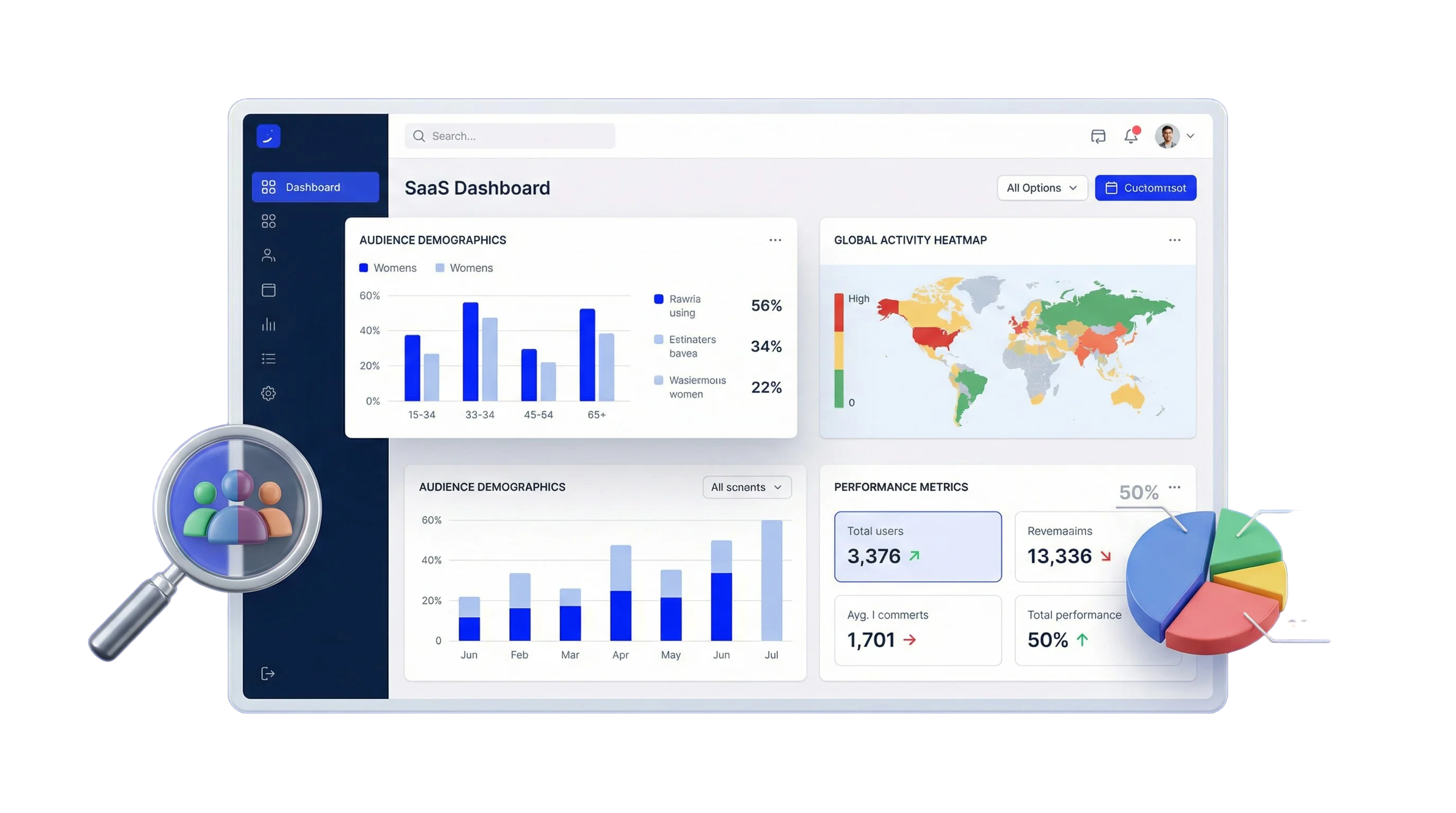The height and width of the screenshot is (813, 1456).
Task: Open the Global Activity Heatmap three-dot menu
Action: (1175, 240)
